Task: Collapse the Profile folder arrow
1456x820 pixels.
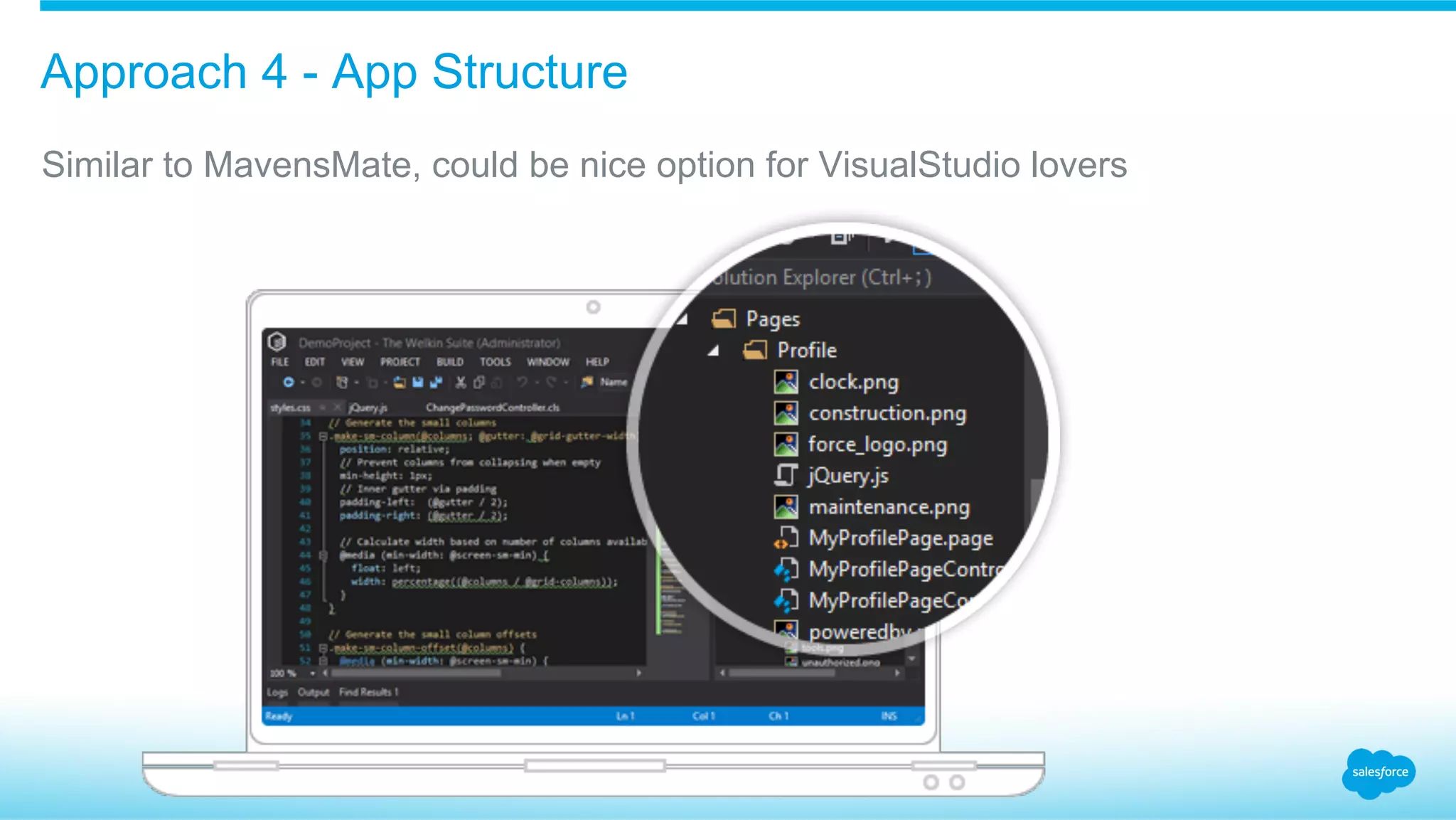Action: click(x=713, y=351)
